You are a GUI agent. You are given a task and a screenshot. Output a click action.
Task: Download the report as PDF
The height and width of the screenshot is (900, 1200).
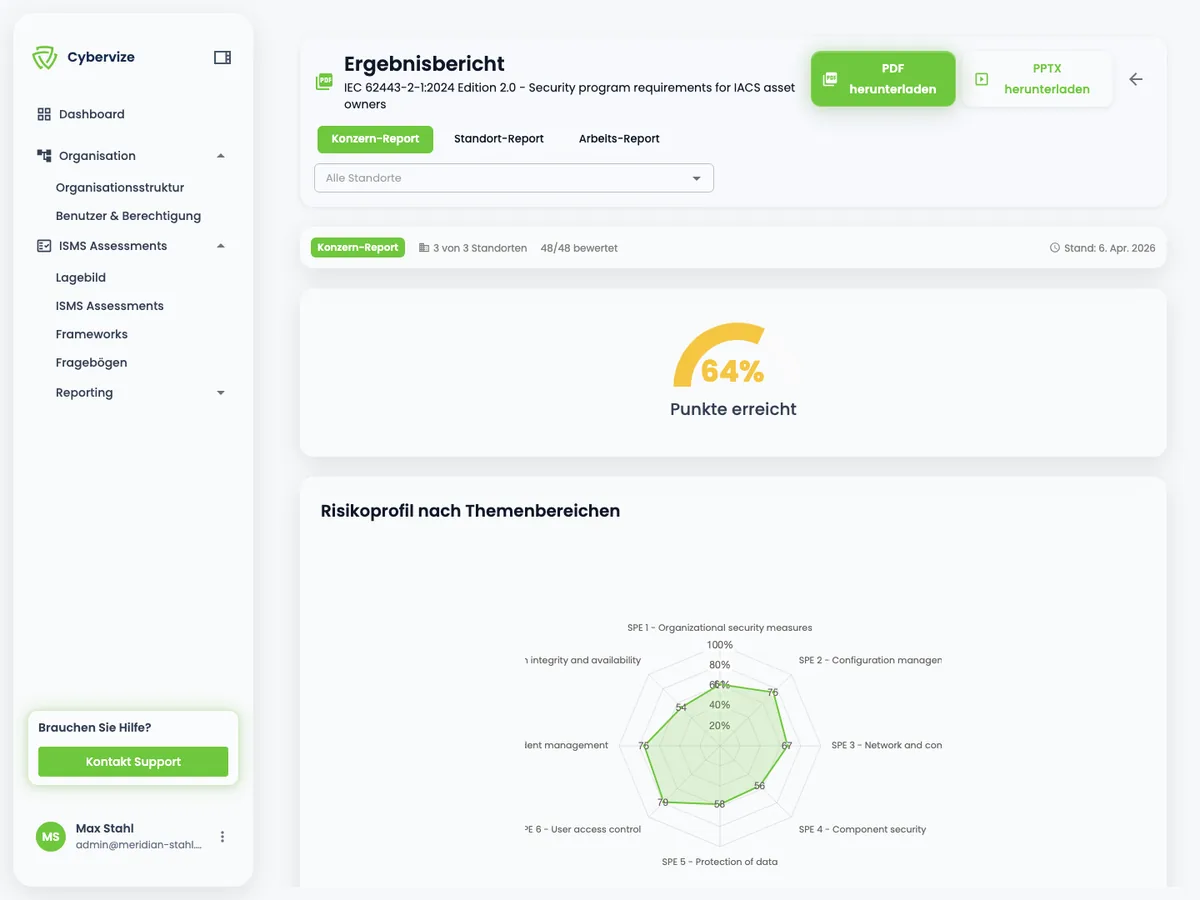pyautogui.click(x=883, y=78)
